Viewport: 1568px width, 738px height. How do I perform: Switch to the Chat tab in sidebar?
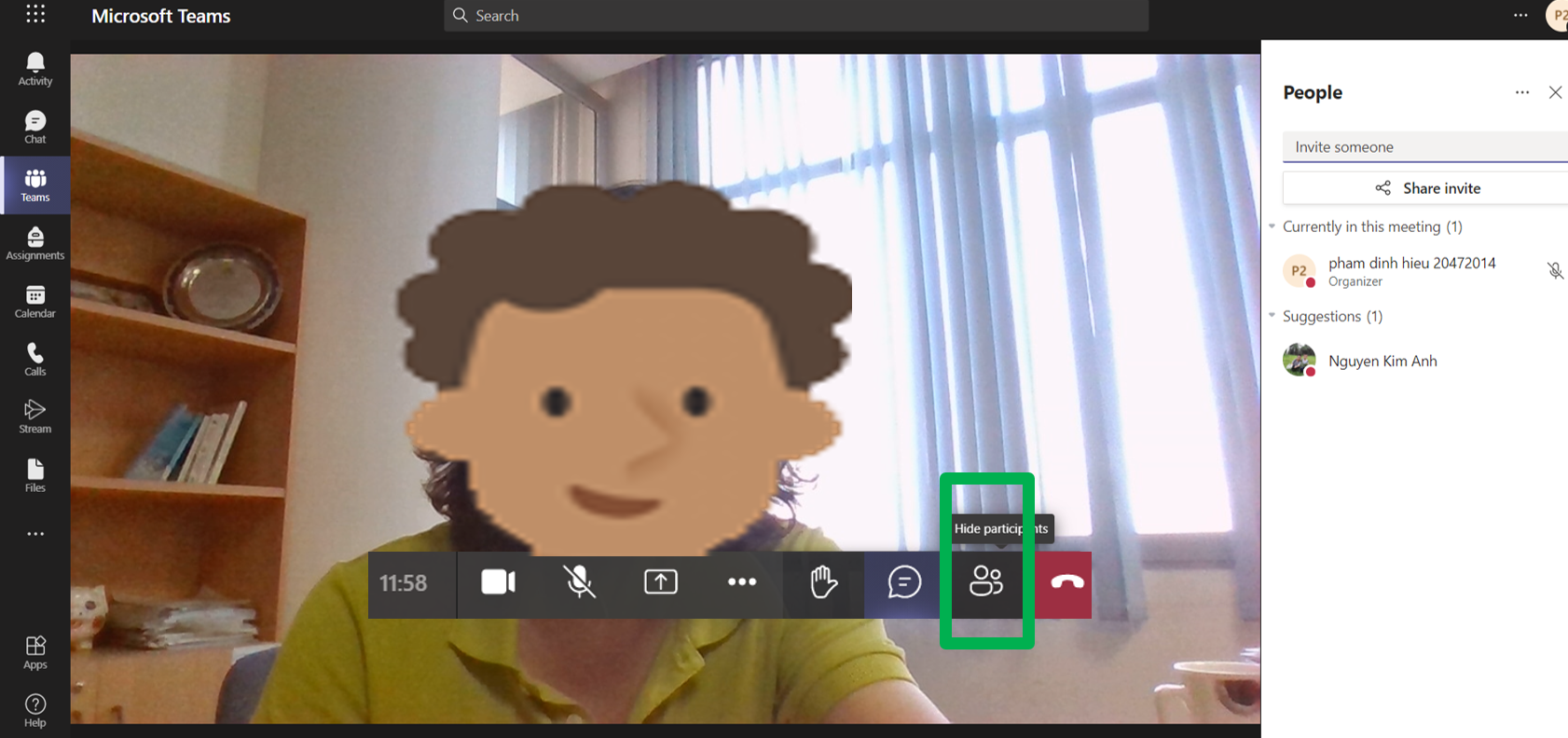coord(35,127)
